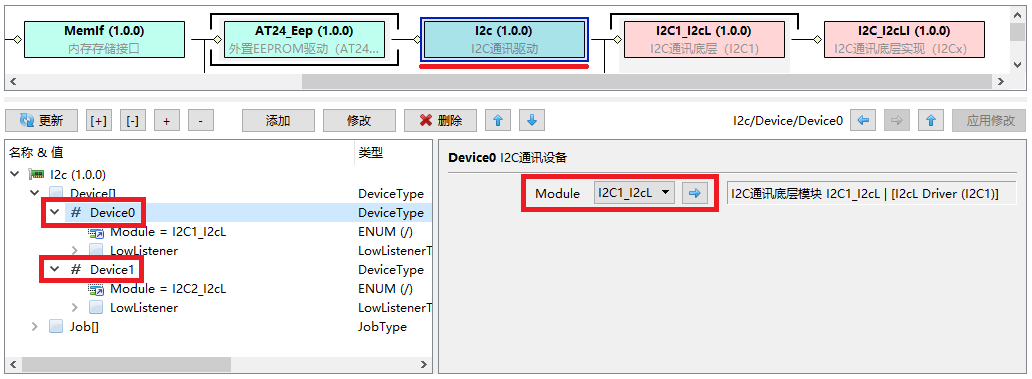Select the AT24_Eep (1.0.0) module block
The width and height of the screenshot is (1032, 379).
pos(304,39)
